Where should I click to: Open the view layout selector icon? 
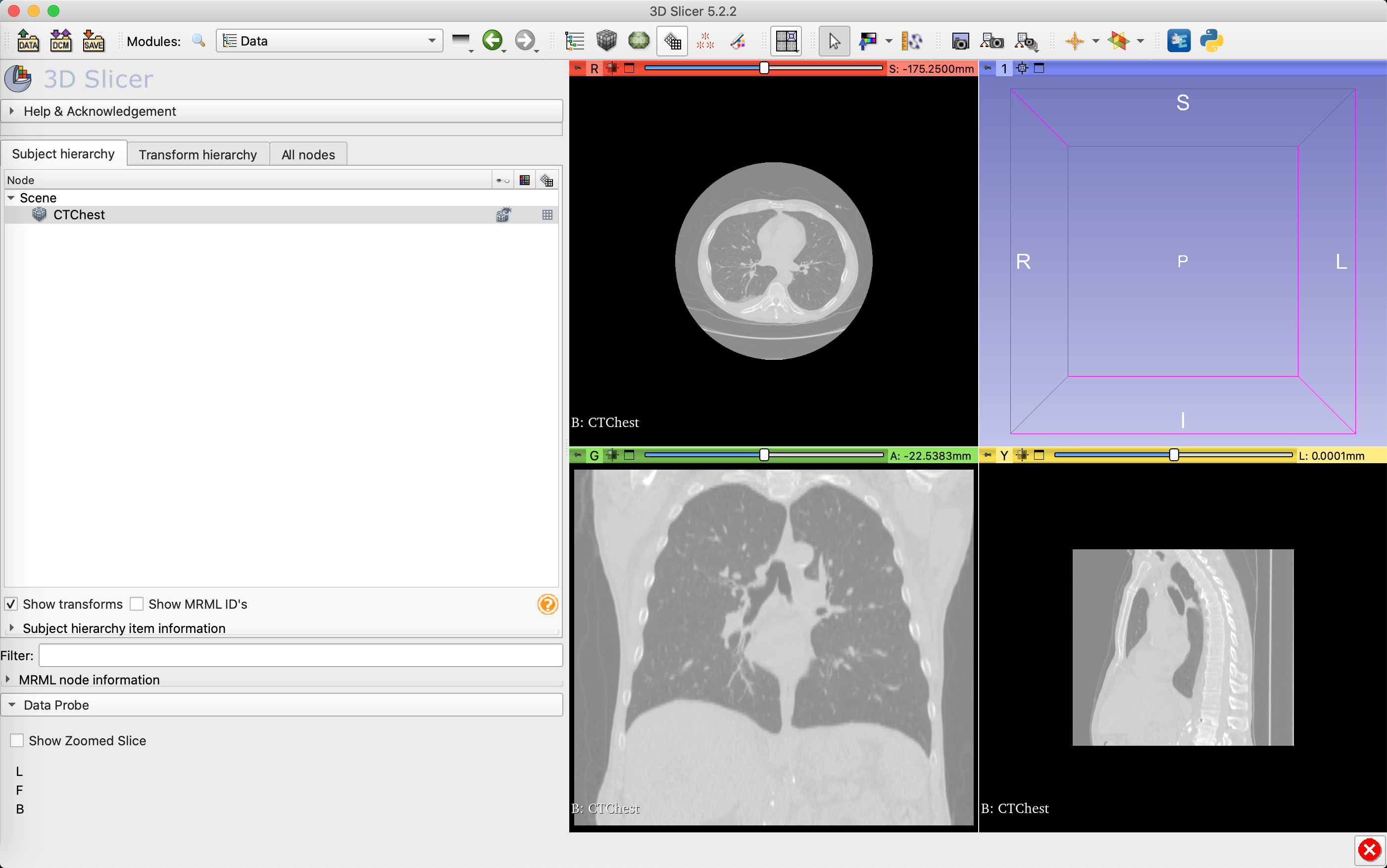786,41
